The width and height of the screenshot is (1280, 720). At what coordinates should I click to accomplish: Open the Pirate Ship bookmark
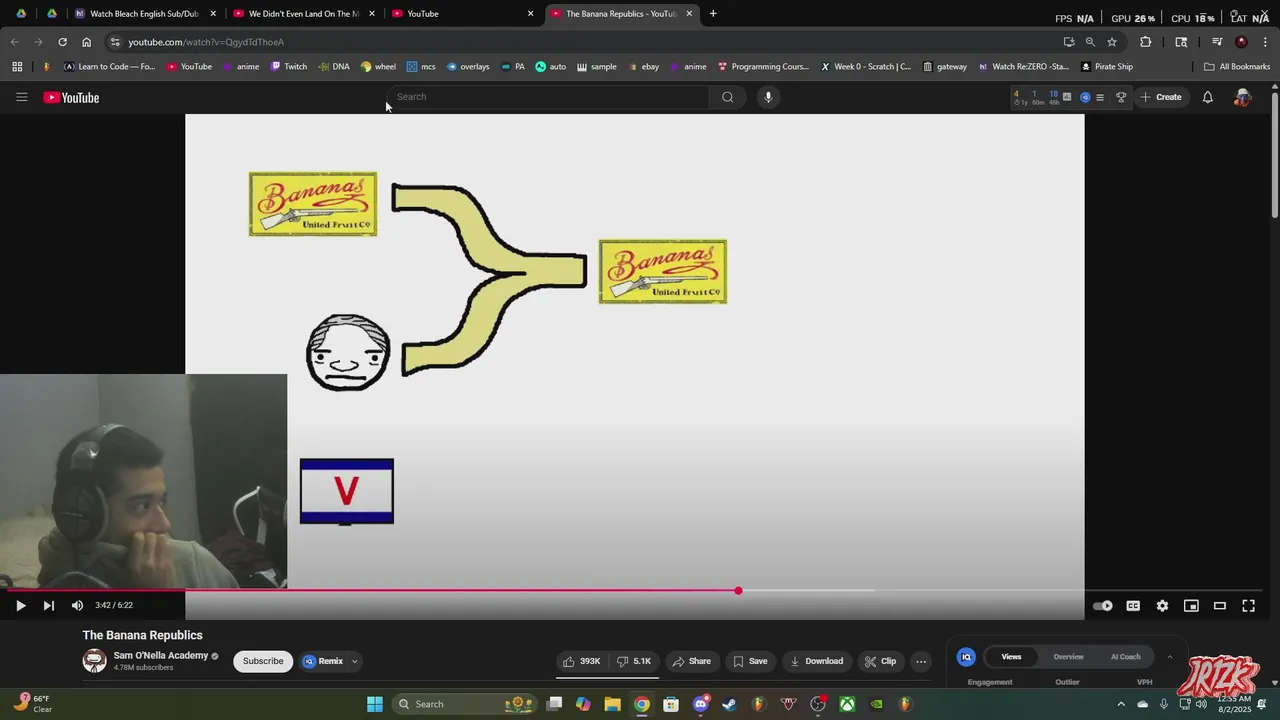tap(1107, 67)
